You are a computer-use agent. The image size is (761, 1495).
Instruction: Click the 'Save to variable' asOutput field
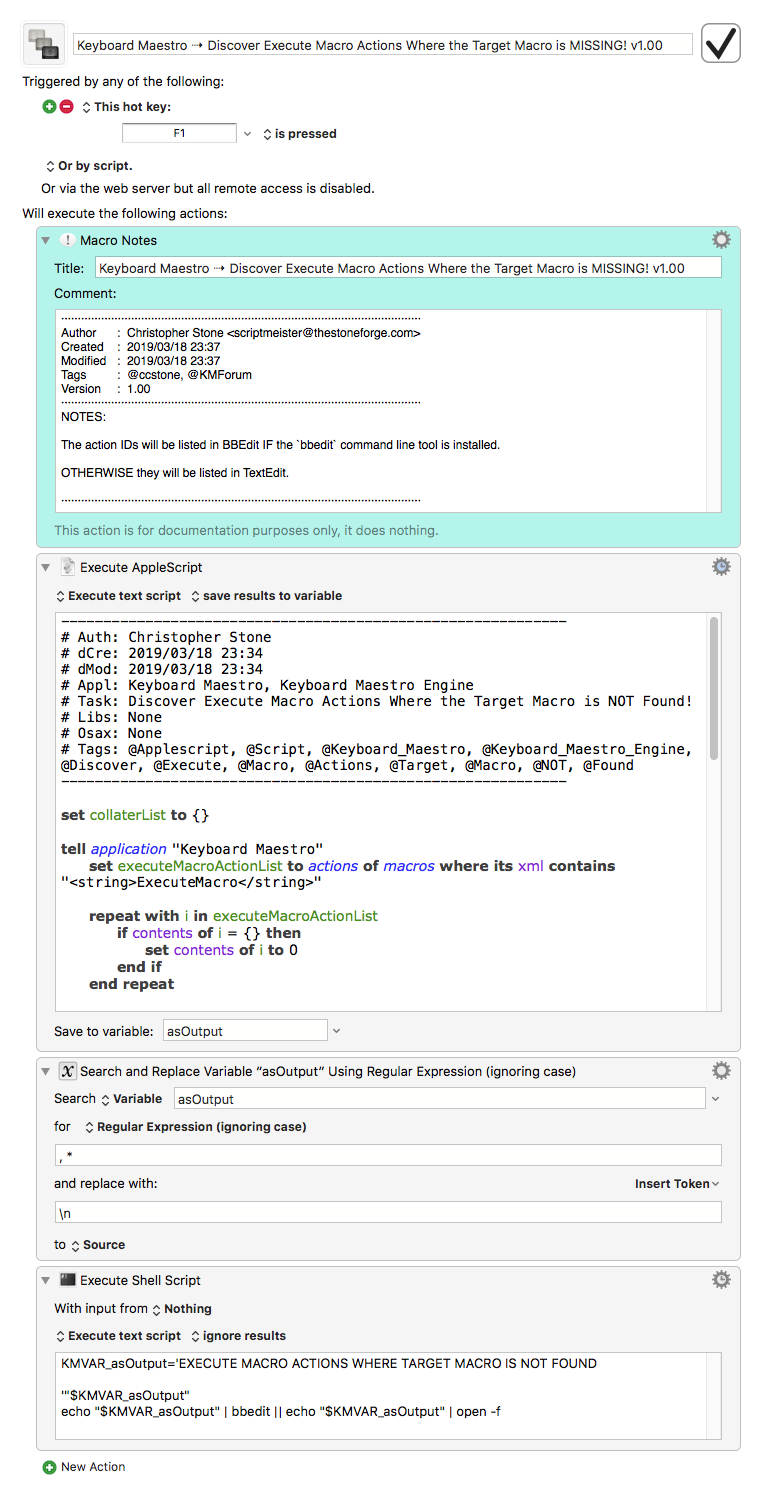245,1031
